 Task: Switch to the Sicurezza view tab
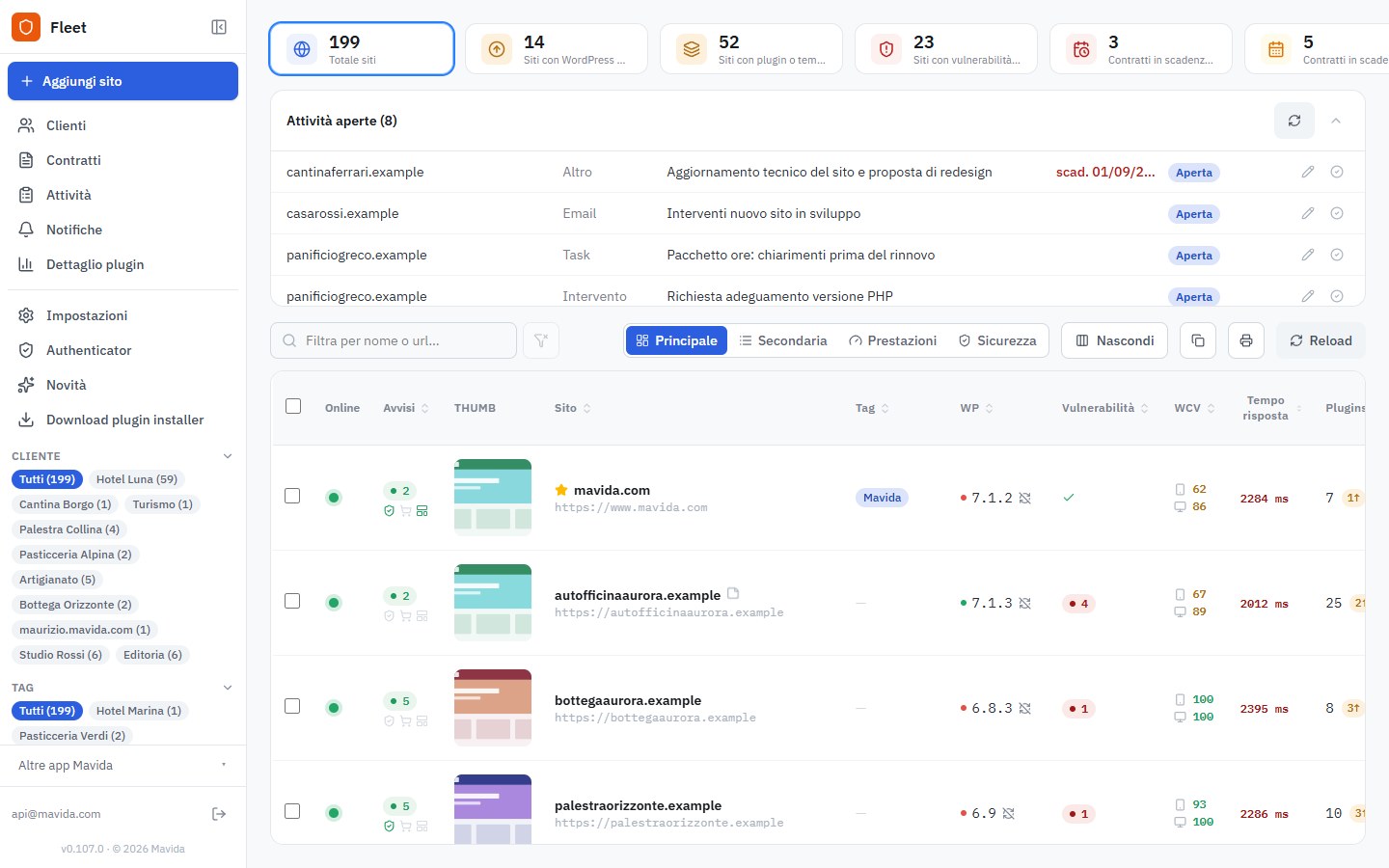tap(997, 340)
